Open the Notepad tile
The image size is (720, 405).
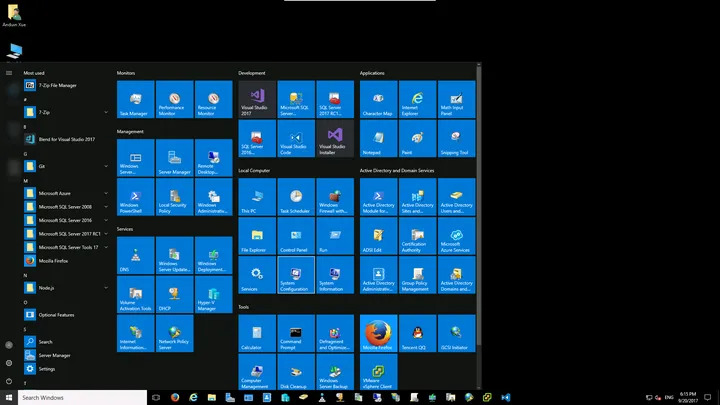(x=378, y=138)
